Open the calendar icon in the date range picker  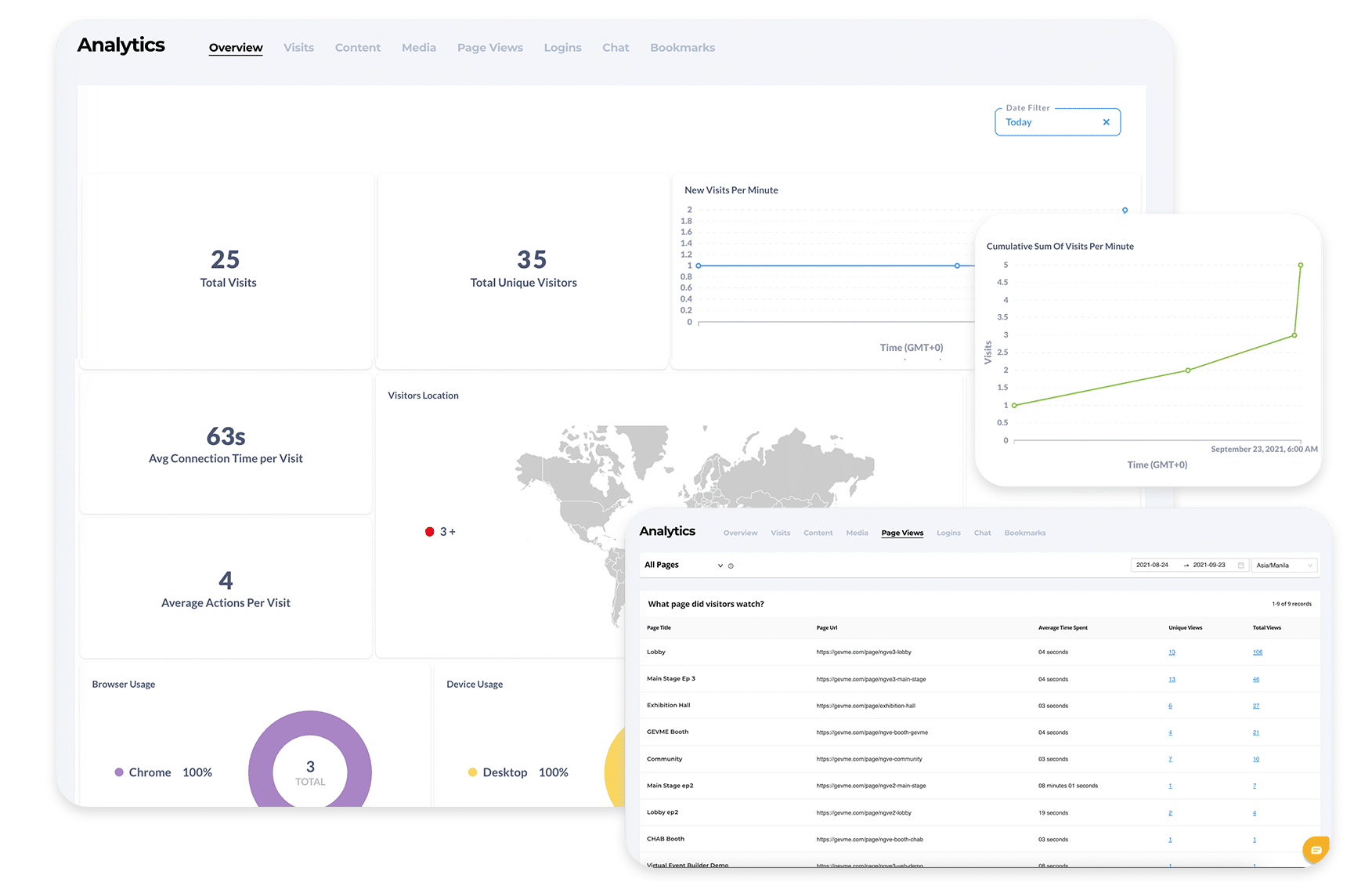coord(1241,565)
